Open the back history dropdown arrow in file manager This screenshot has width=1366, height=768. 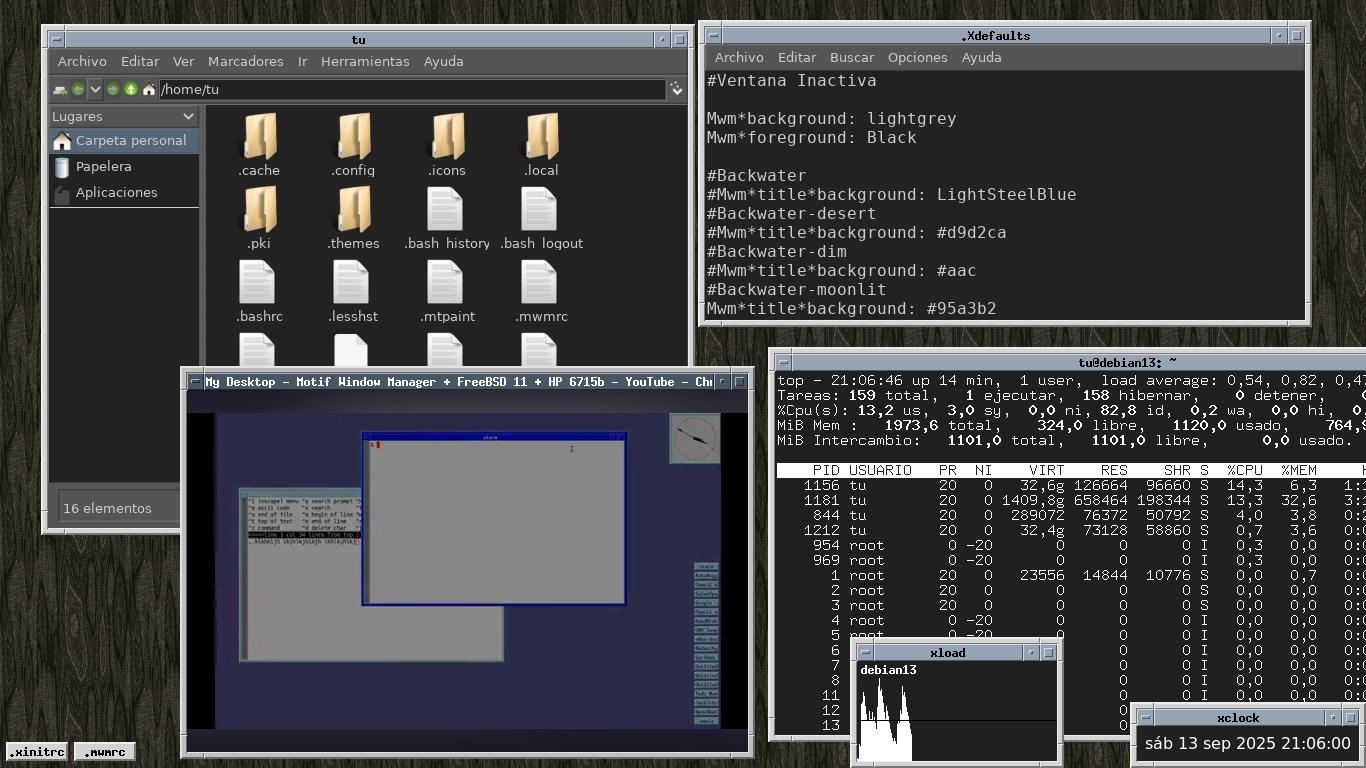click(95, 89)
